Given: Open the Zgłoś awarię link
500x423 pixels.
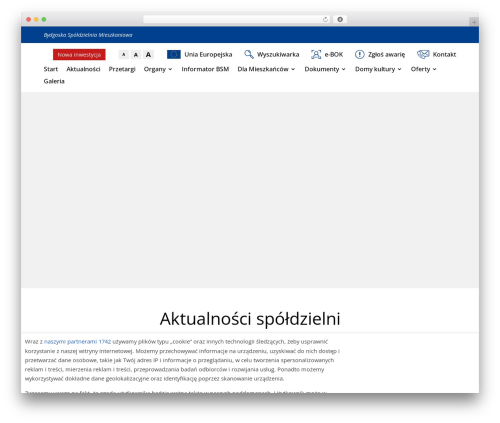Looking at the screenshot, I should pyautogui.click(x=386, y=54).
